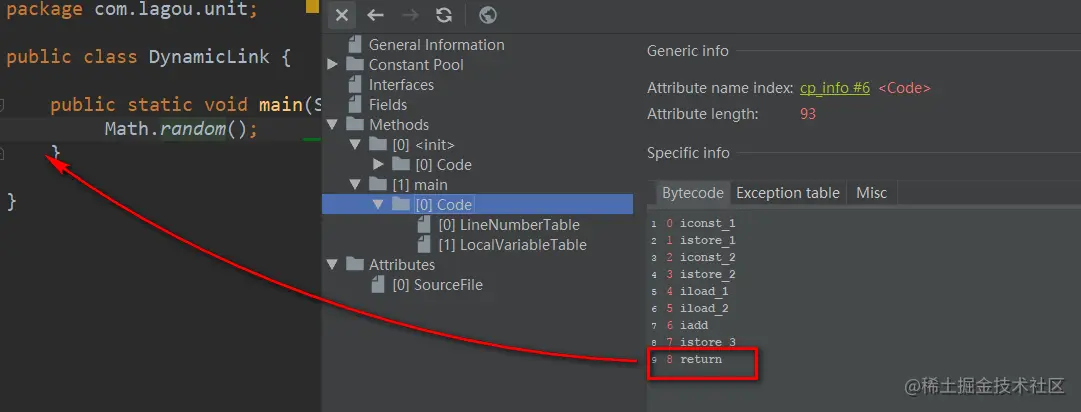1081x412 pixels.
Task: Select the Attributes folder icon
Action: [354, 265]
